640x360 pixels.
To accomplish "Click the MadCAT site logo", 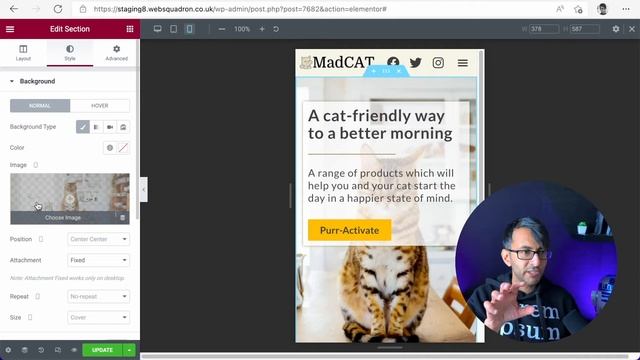I will point(337,62).
